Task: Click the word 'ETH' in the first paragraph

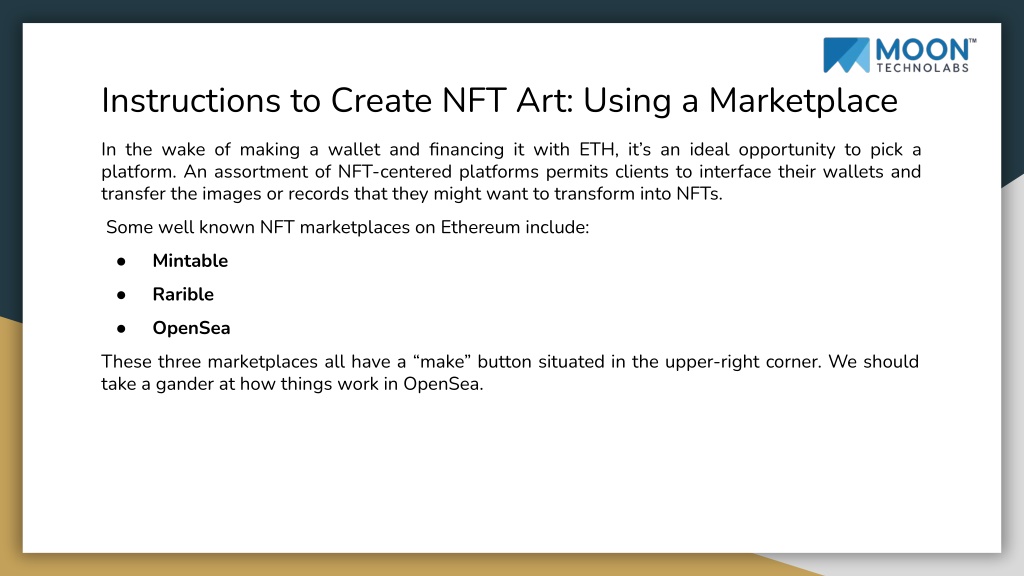Action: pyautogui.click(x=596, y=150)
